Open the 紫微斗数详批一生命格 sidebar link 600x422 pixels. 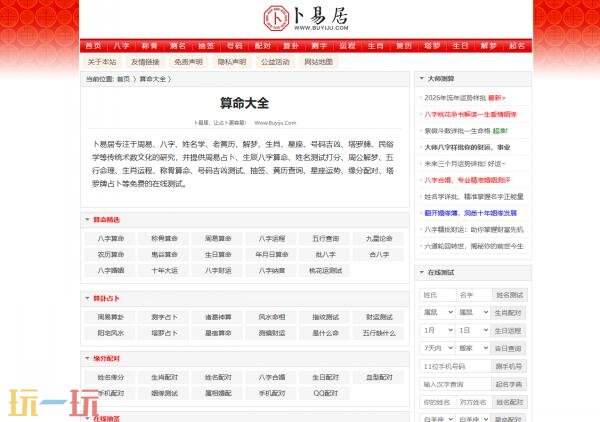click(x=457, y=131)
